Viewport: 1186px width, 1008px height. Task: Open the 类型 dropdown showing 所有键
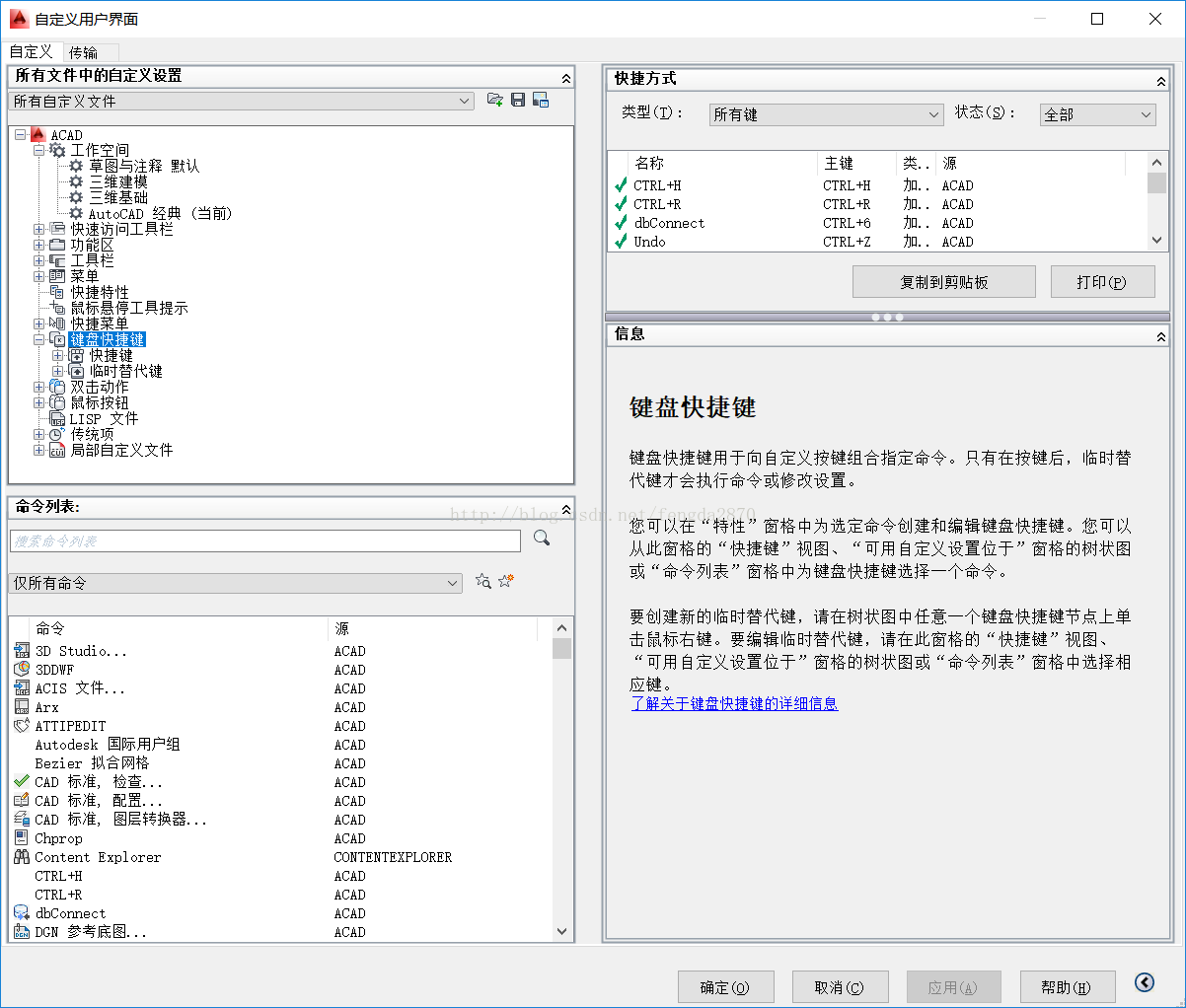tap(827, 114)
